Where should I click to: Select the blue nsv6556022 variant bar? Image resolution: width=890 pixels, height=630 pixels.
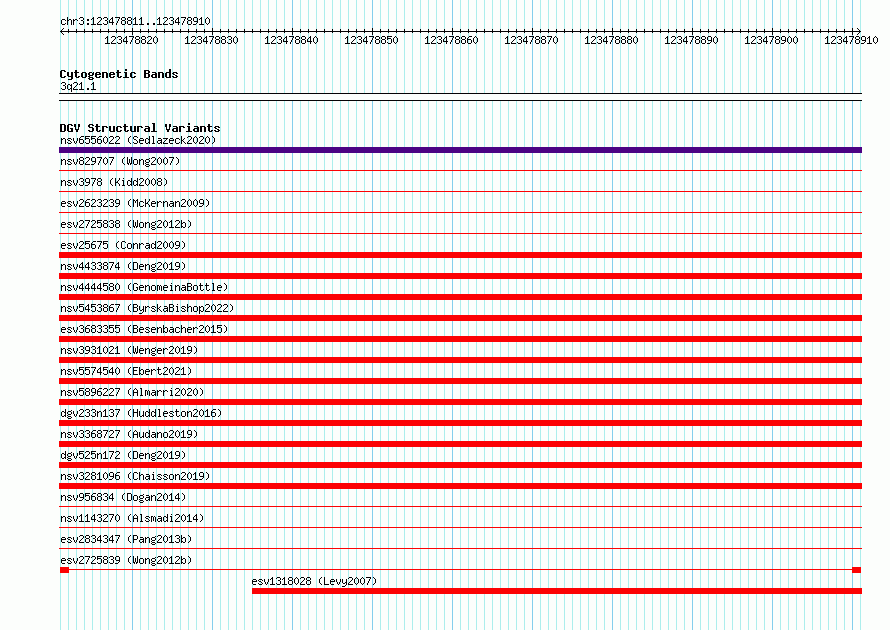click(x=460, y=150)
